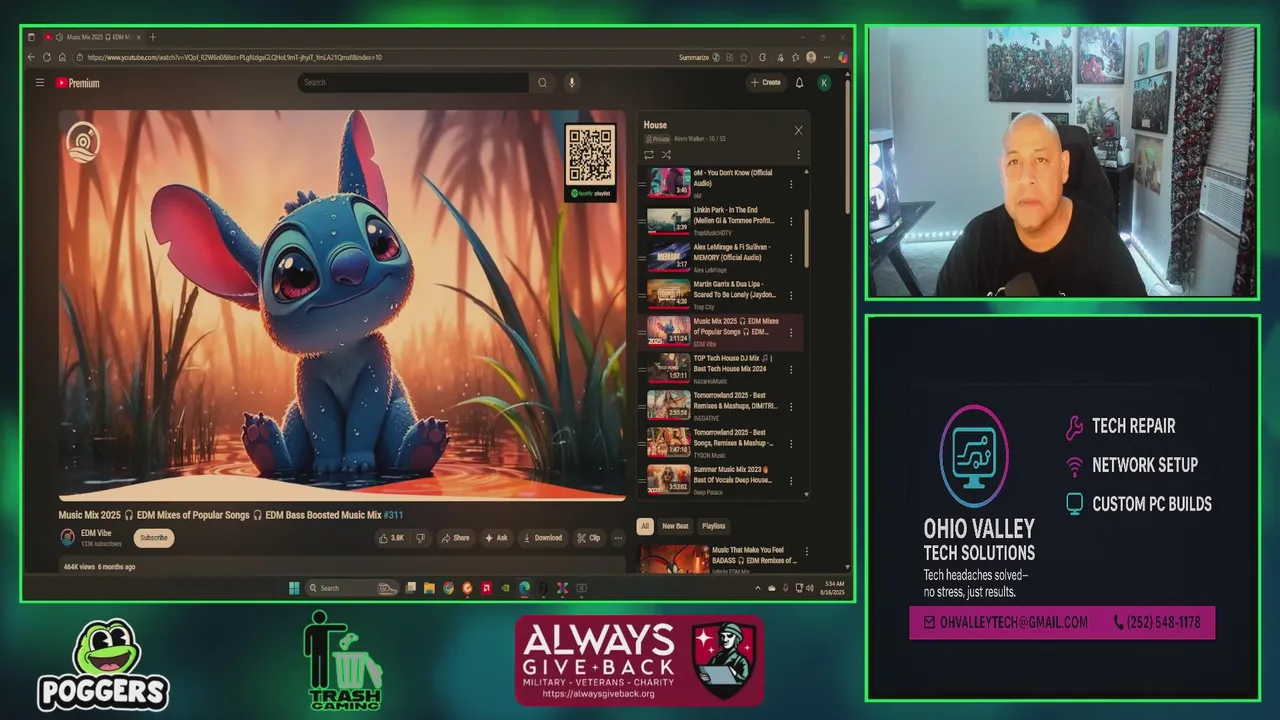Image resolution: width=1280 pixels, height=720 pixels.
Task: Open the account avatar menu labeled K
Action: 824,83
